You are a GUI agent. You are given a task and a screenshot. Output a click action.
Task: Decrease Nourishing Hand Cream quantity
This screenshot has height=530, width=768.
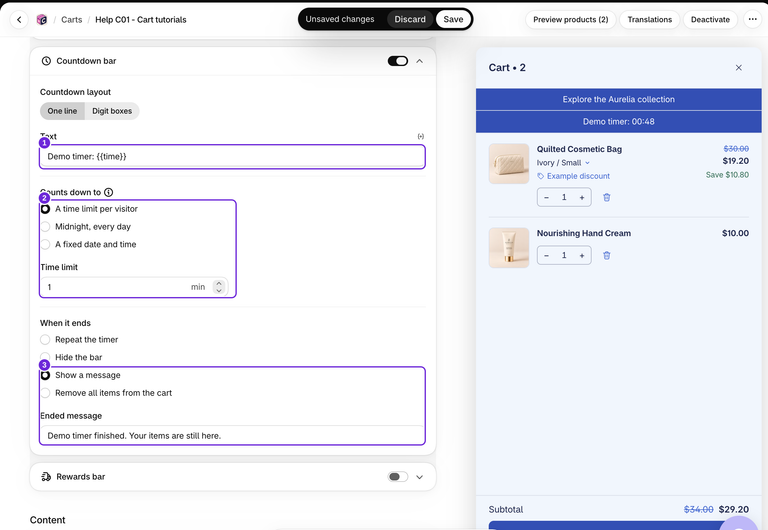(x=547, y=255)
